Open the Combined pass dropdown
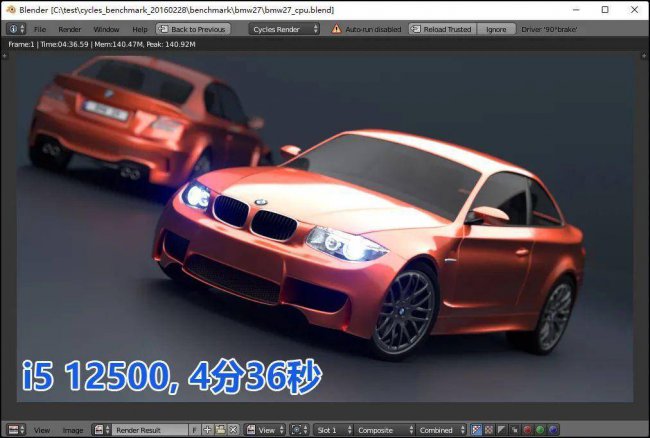Image resolution: width=650 pixels, height=438 pixels. [x=441, y=430]
